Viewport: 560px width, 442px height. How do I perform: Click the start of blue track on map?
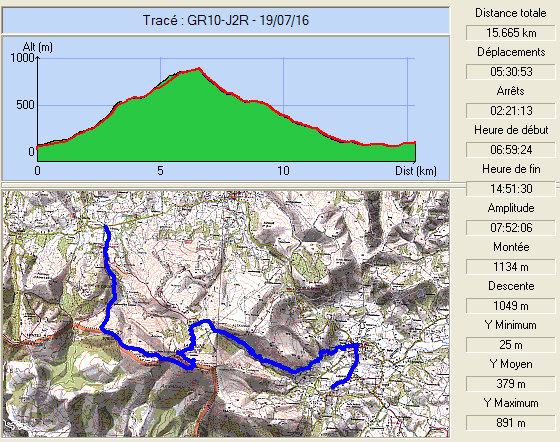click(106, 227)
